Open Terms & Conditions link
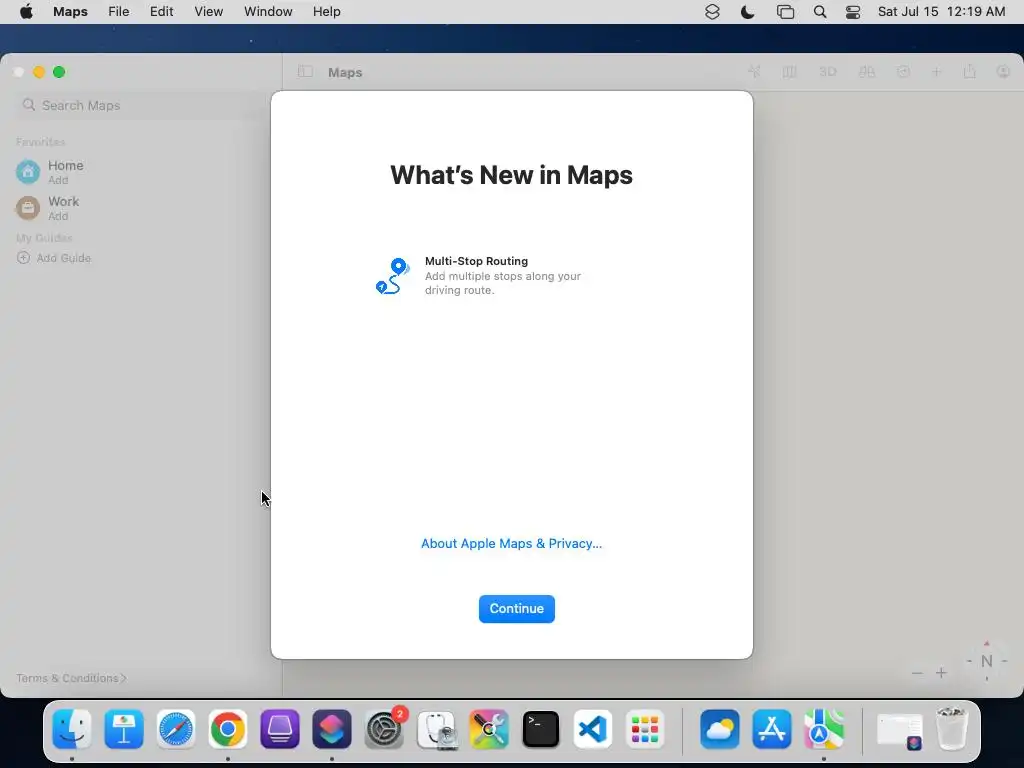The width and height of the screenshot is (1024, 768). 71,678
